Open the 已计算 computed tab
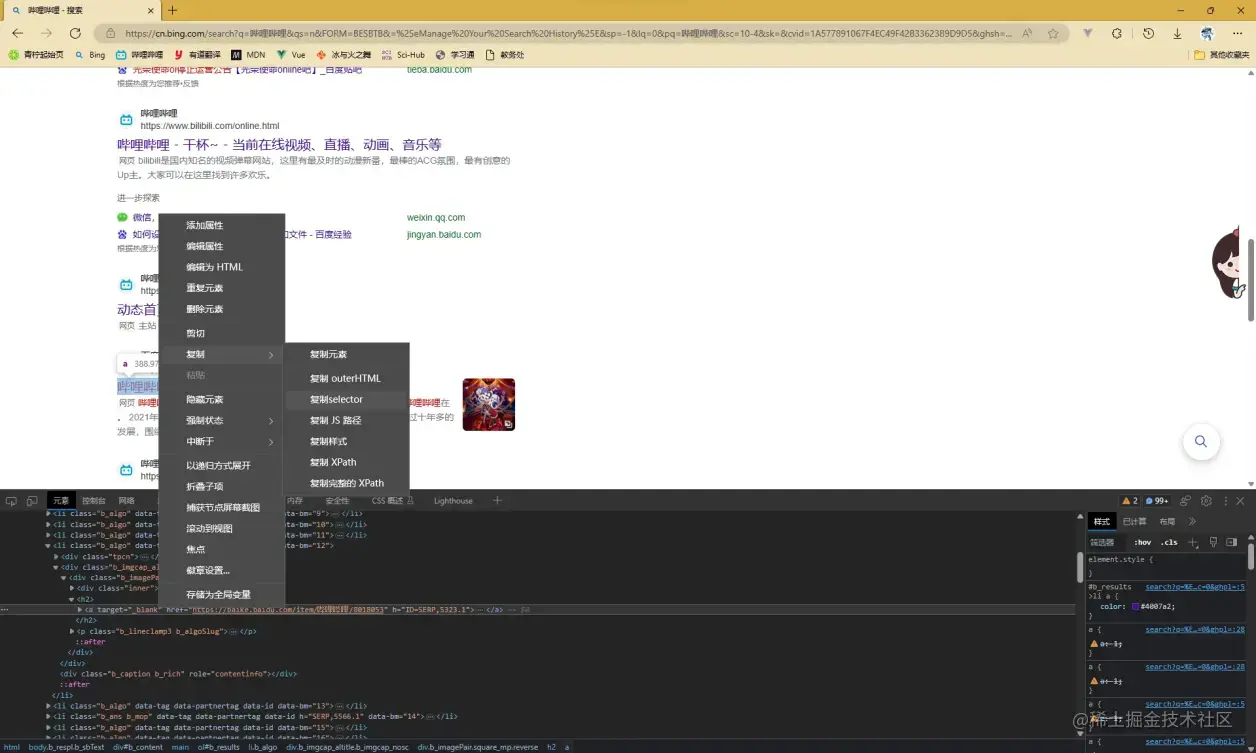 point(1134,521)
